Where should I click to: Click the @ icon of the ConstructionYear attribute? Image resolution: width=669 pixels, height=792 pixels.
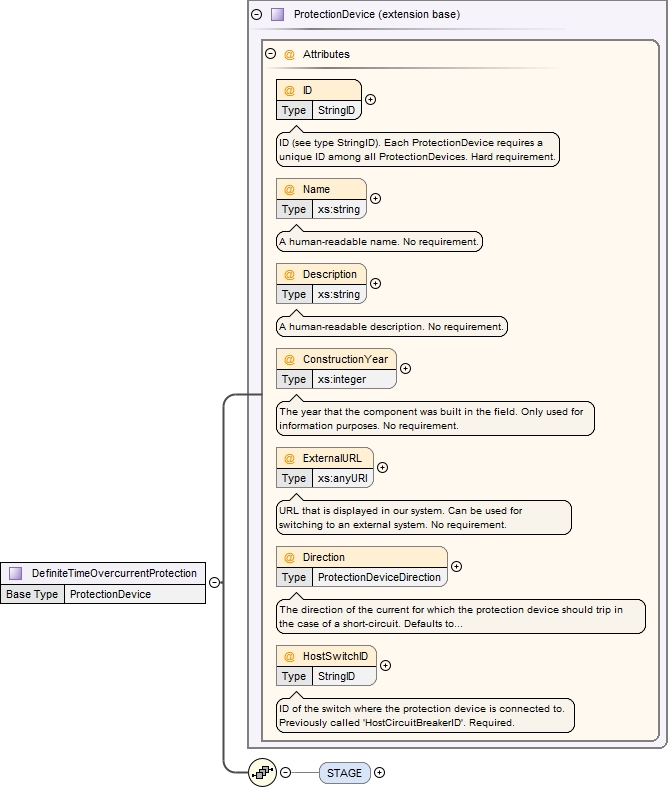(x=289, y=359)
